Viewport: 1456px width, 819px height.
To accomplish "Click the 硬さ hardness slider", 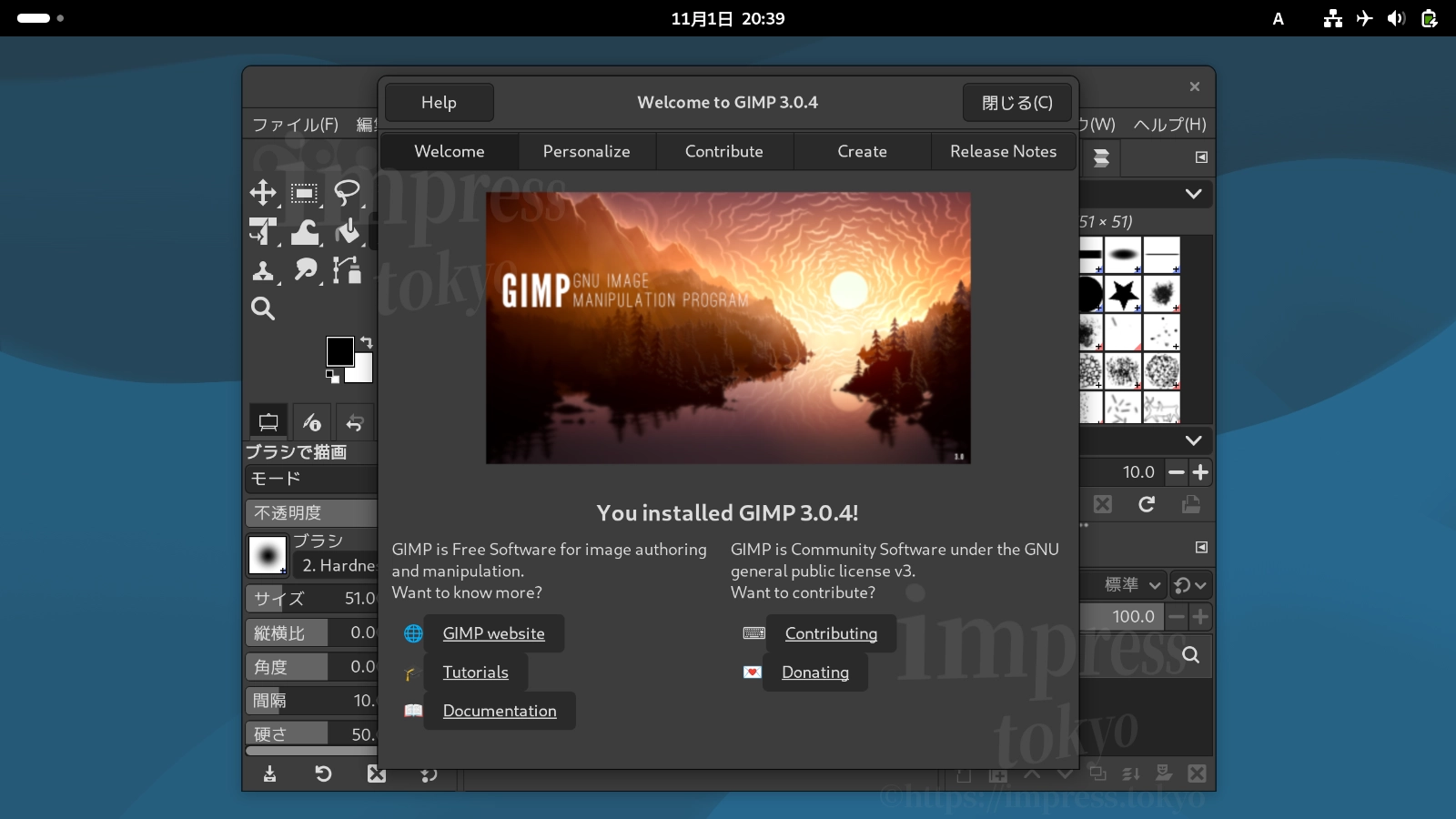I will coord(311,733).
